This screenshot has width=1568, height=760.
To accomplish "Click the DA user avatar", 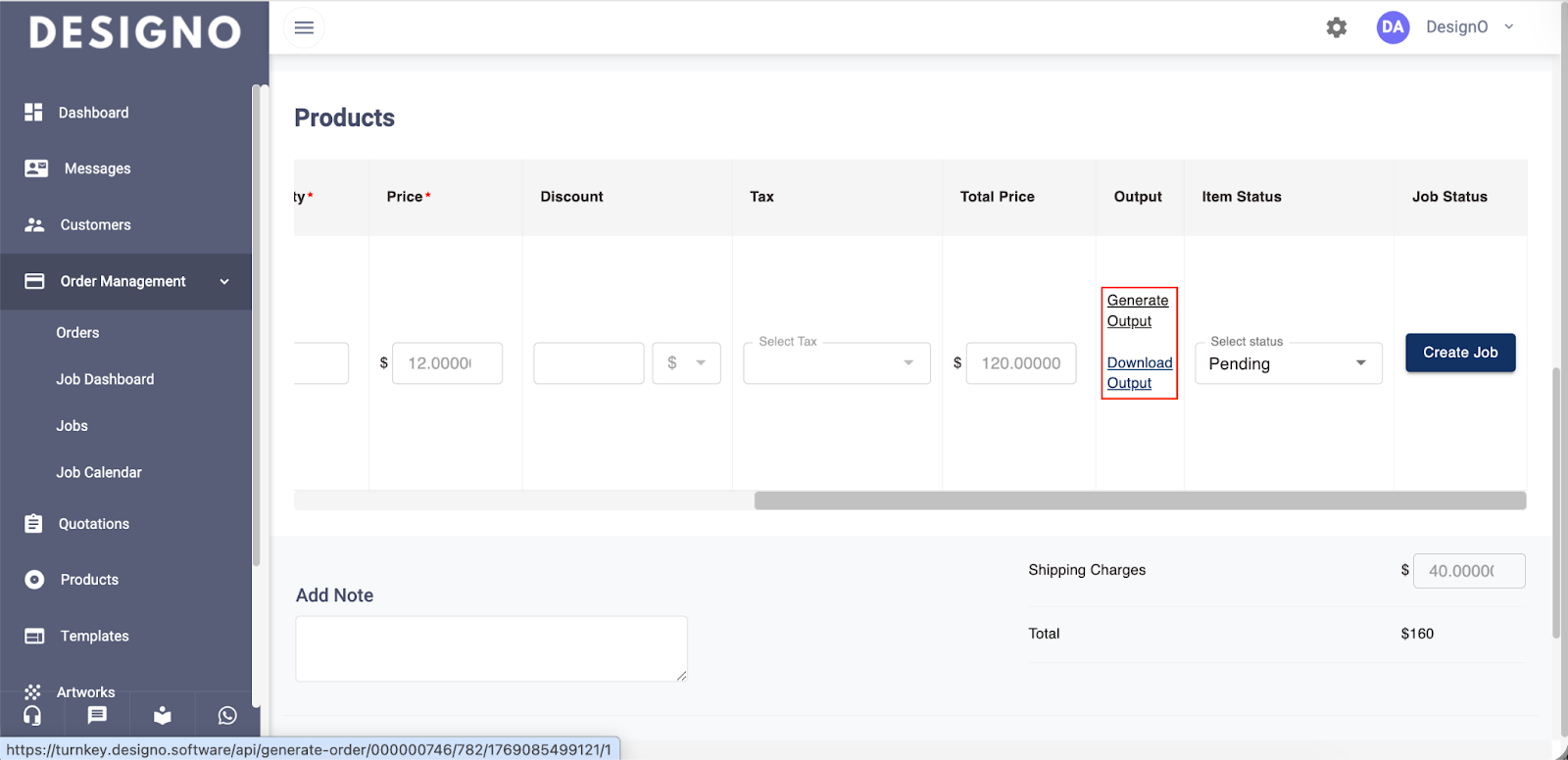I will (x=1392, y=27).
